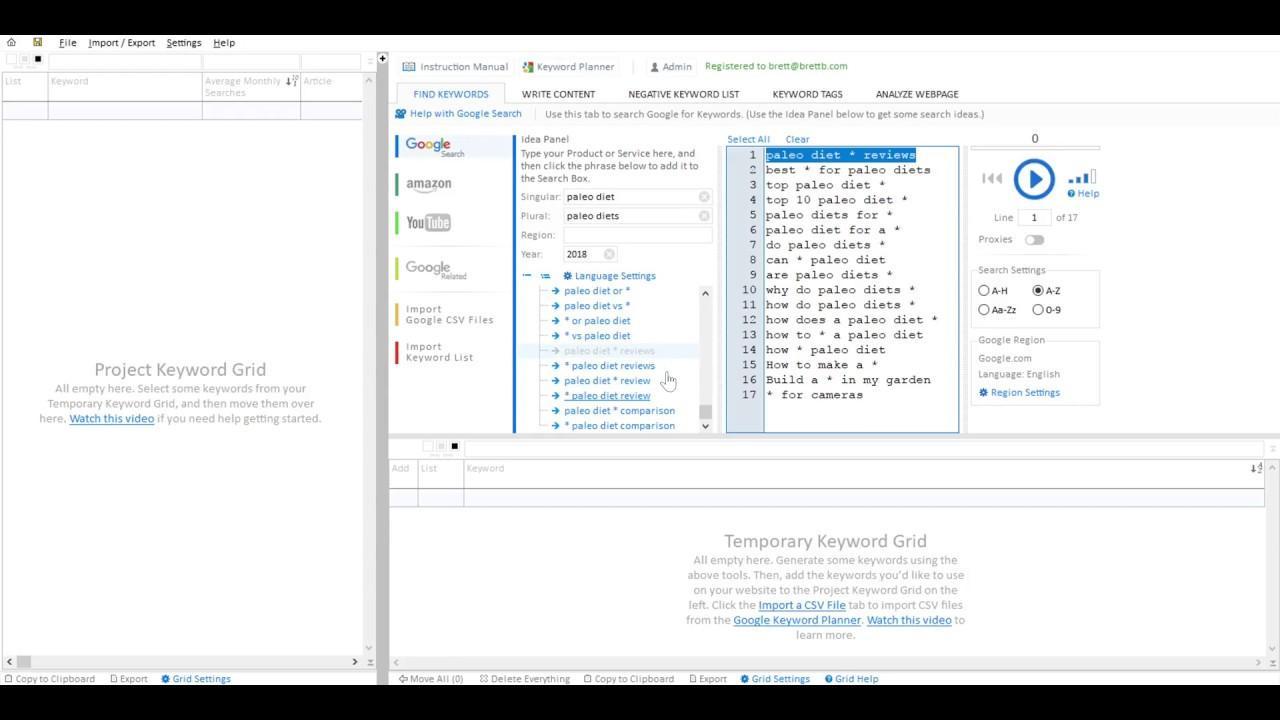
Task: Add the 'paleo diet or *' idea phrase
Action: click(596, 291)
